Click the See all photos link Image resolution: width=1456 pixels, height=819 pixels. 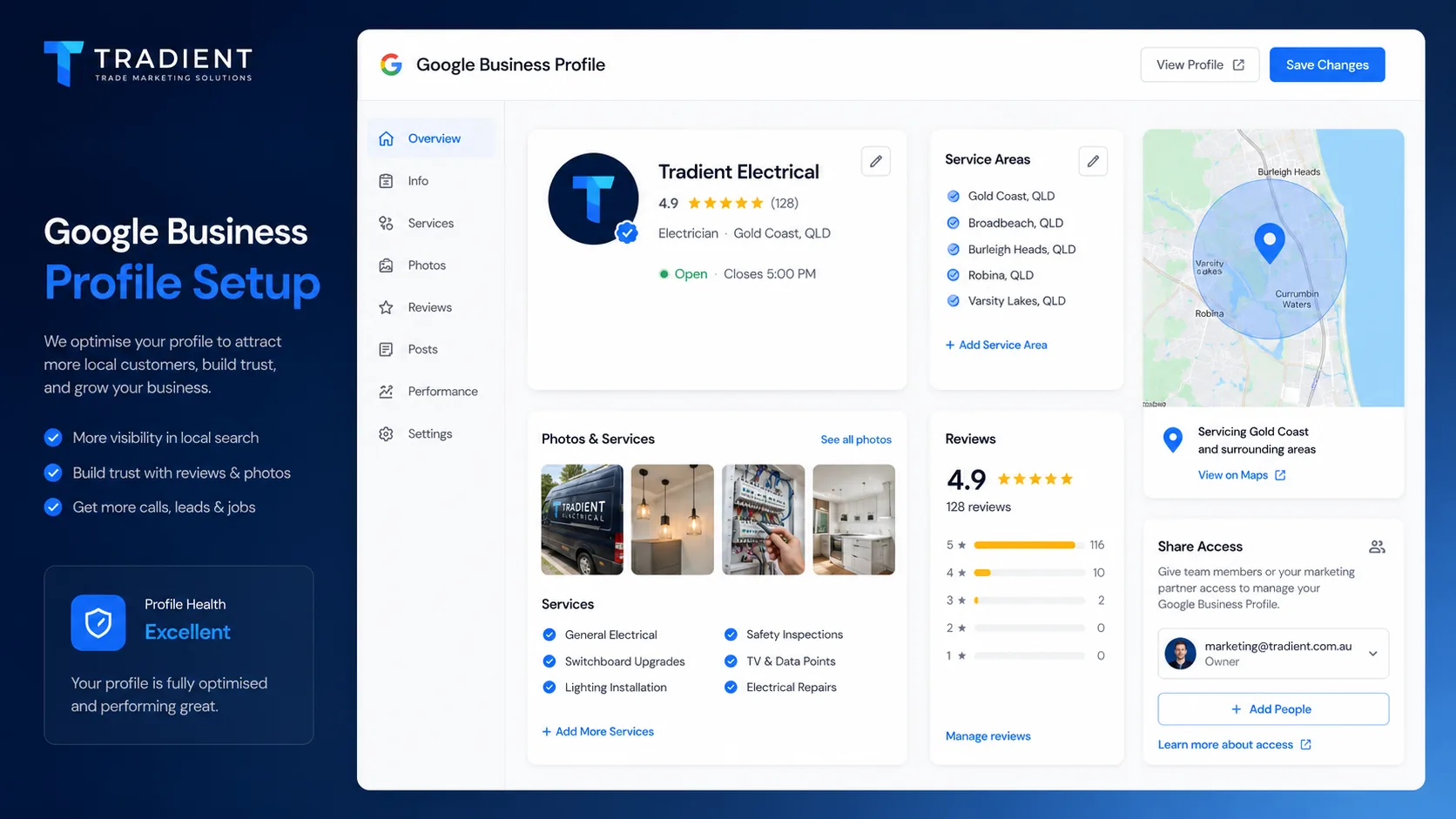tap(856, 440)
